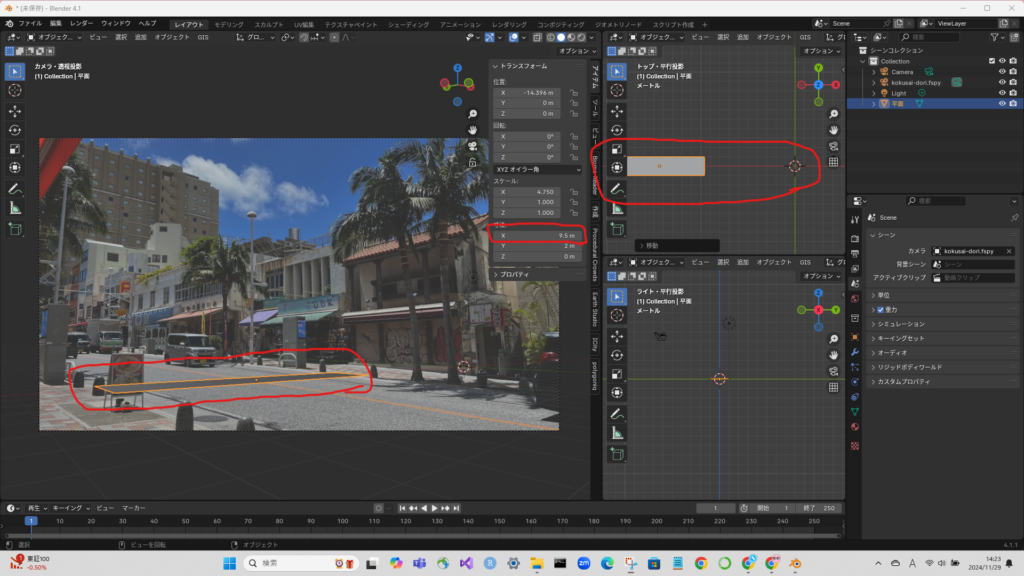
Task: Open the Modifier properties wrench tab
Action: click(855, 352)
